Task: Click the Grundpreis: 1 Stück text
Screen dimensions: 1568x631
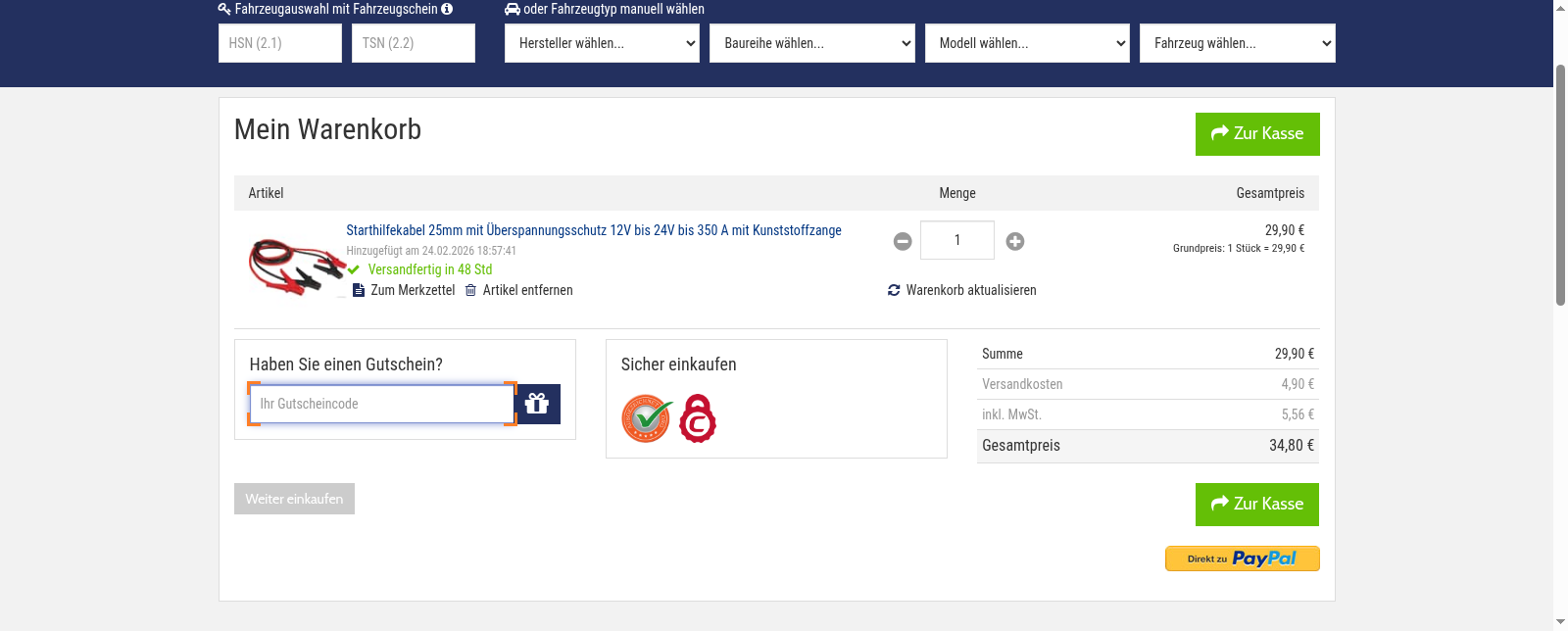Action: click(1239, 248)
